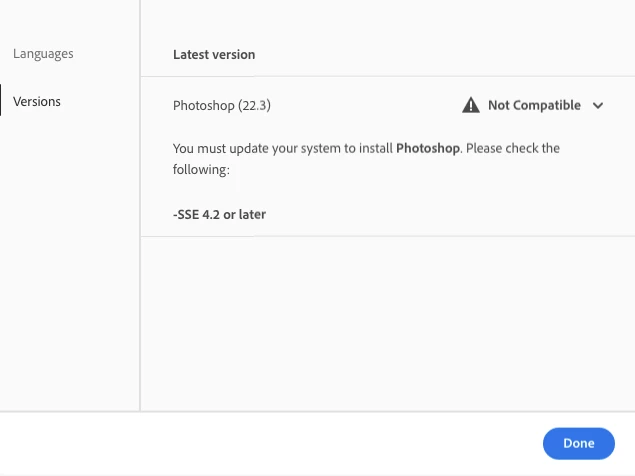This screenshot has height=476, width=635.
Task: Click empty sidebar space below Versions
Action: click(x=69, y=263)
